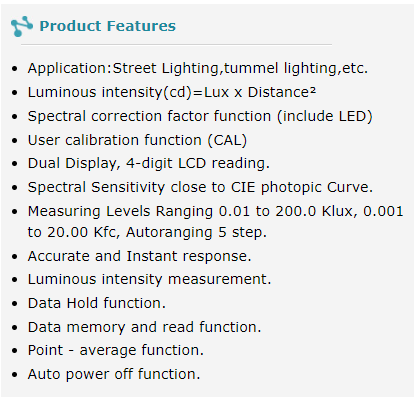The image size is (416, 400).
Task: Click the Measuring Levels Ranging text
Action: (120, 211)
